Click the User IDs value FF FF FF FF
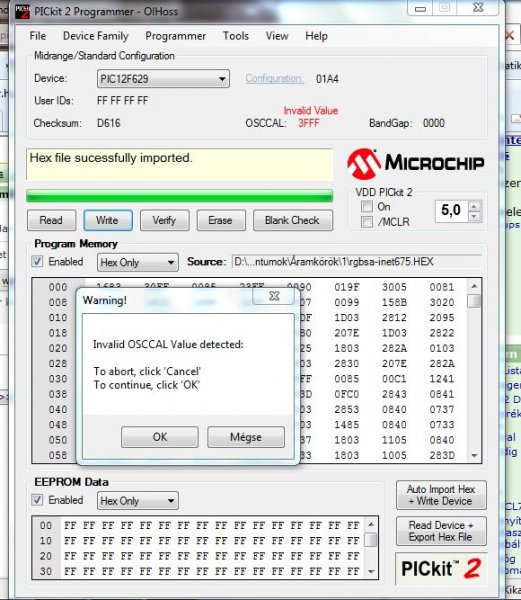The width and height of the screenshot is (521, 600). pos(122,101)
